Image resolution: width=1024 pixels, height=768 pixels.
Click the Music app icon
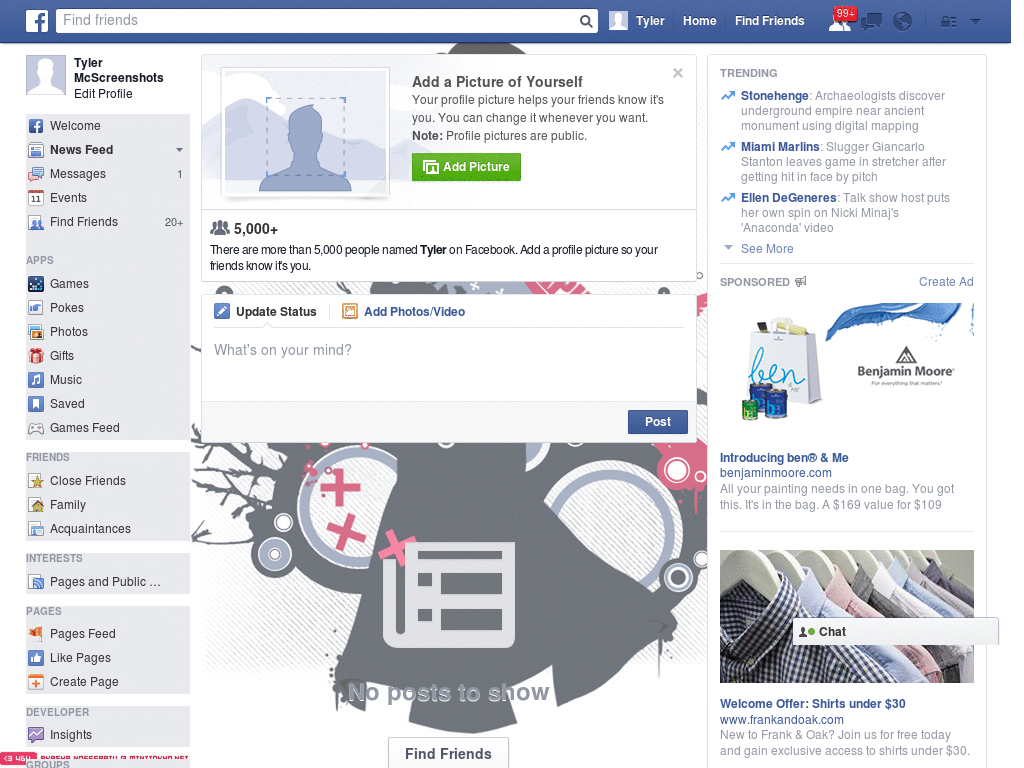[x=36, y=380]
